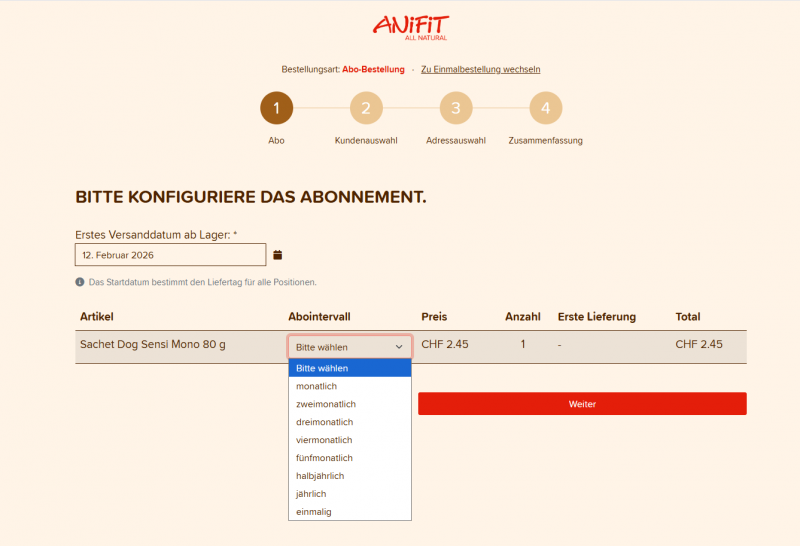The width and height of the screenshot is (800, 546).
Task: Open the calendar date picker icon
Action: coord(278,255)
